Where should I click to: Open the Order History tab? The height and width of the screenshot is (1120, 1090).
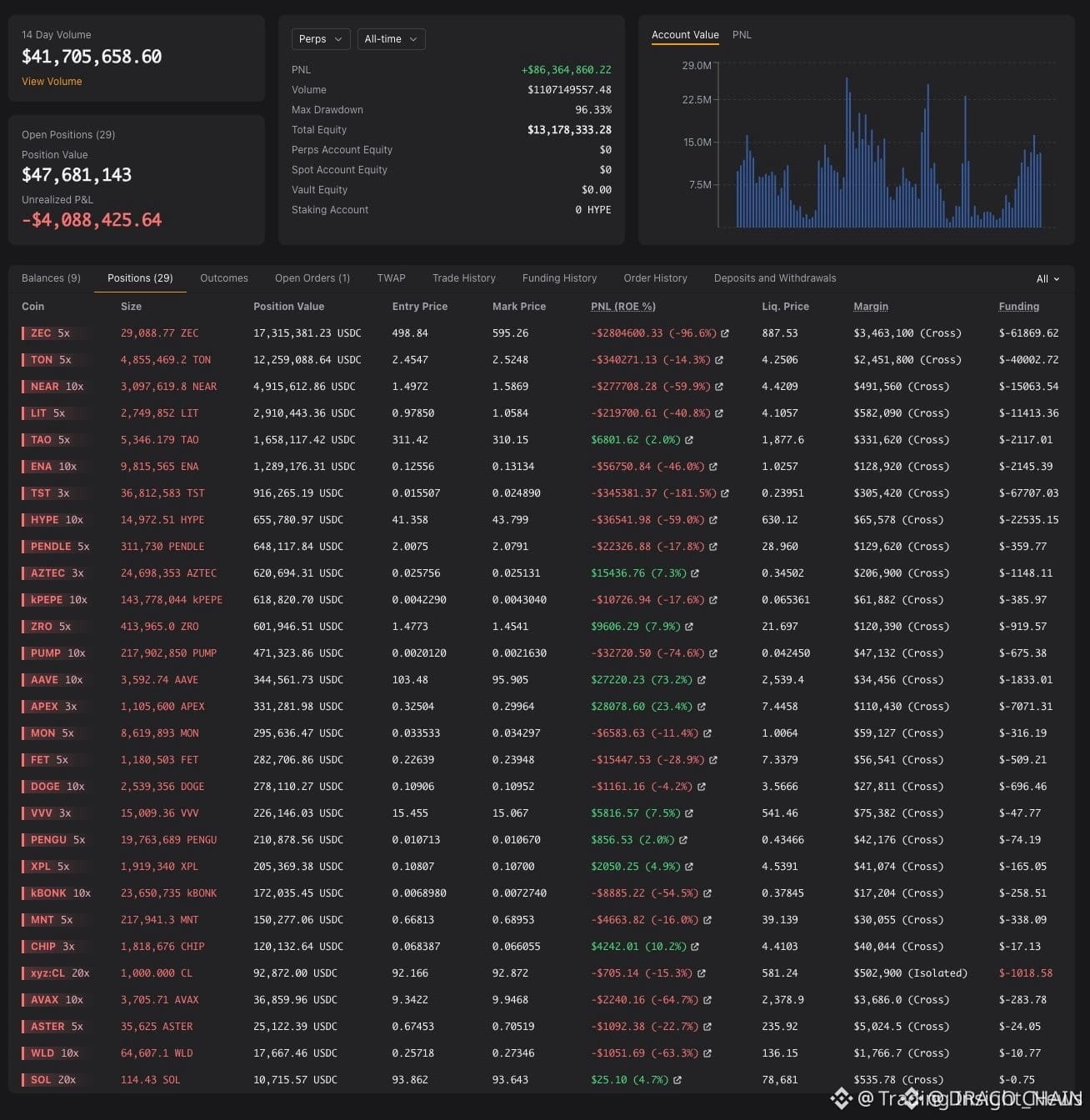[x=656, y=278]
